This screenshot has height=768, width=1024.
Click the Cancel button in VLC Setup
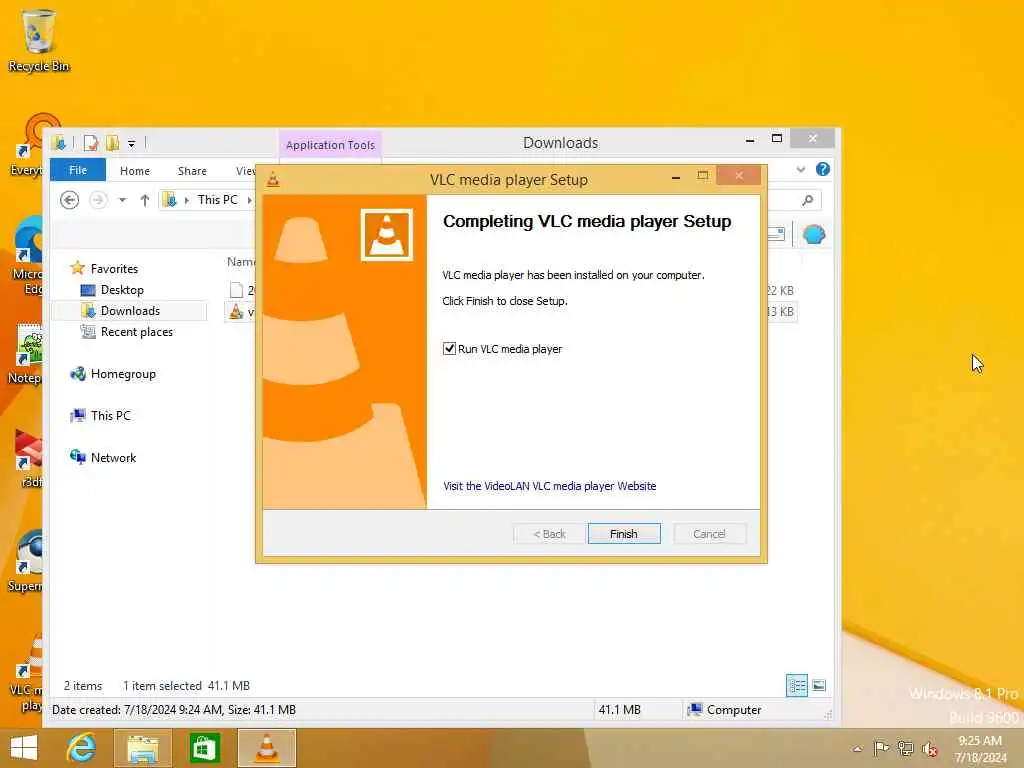pos(709,534)
